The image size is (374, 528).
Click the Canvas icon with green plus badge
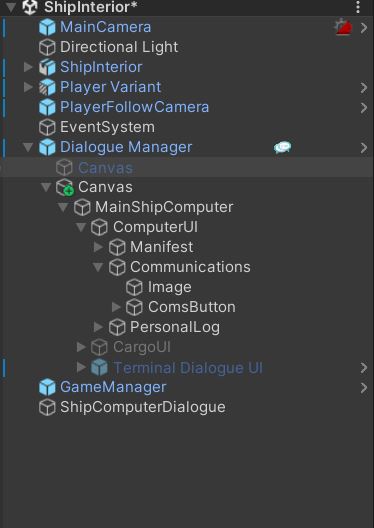pos(65,187)
